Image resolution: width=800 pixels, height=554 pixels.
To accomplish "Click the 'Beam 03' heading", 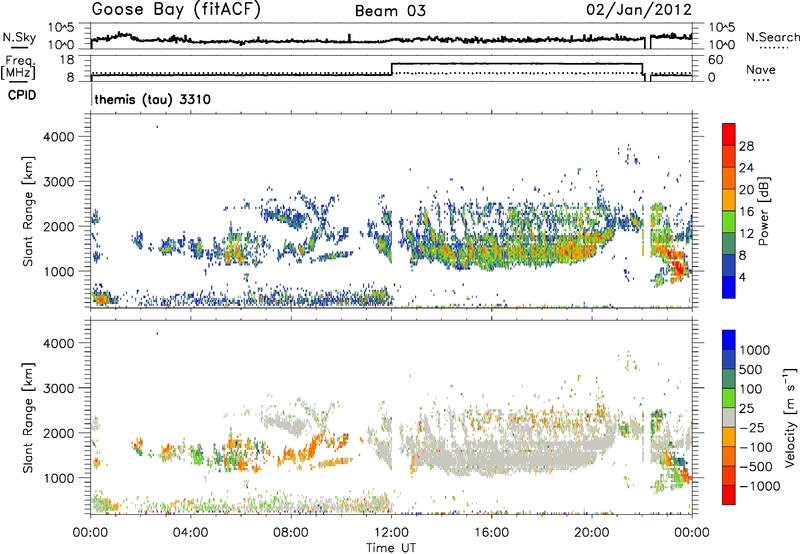I will click(x=390, y=11).
